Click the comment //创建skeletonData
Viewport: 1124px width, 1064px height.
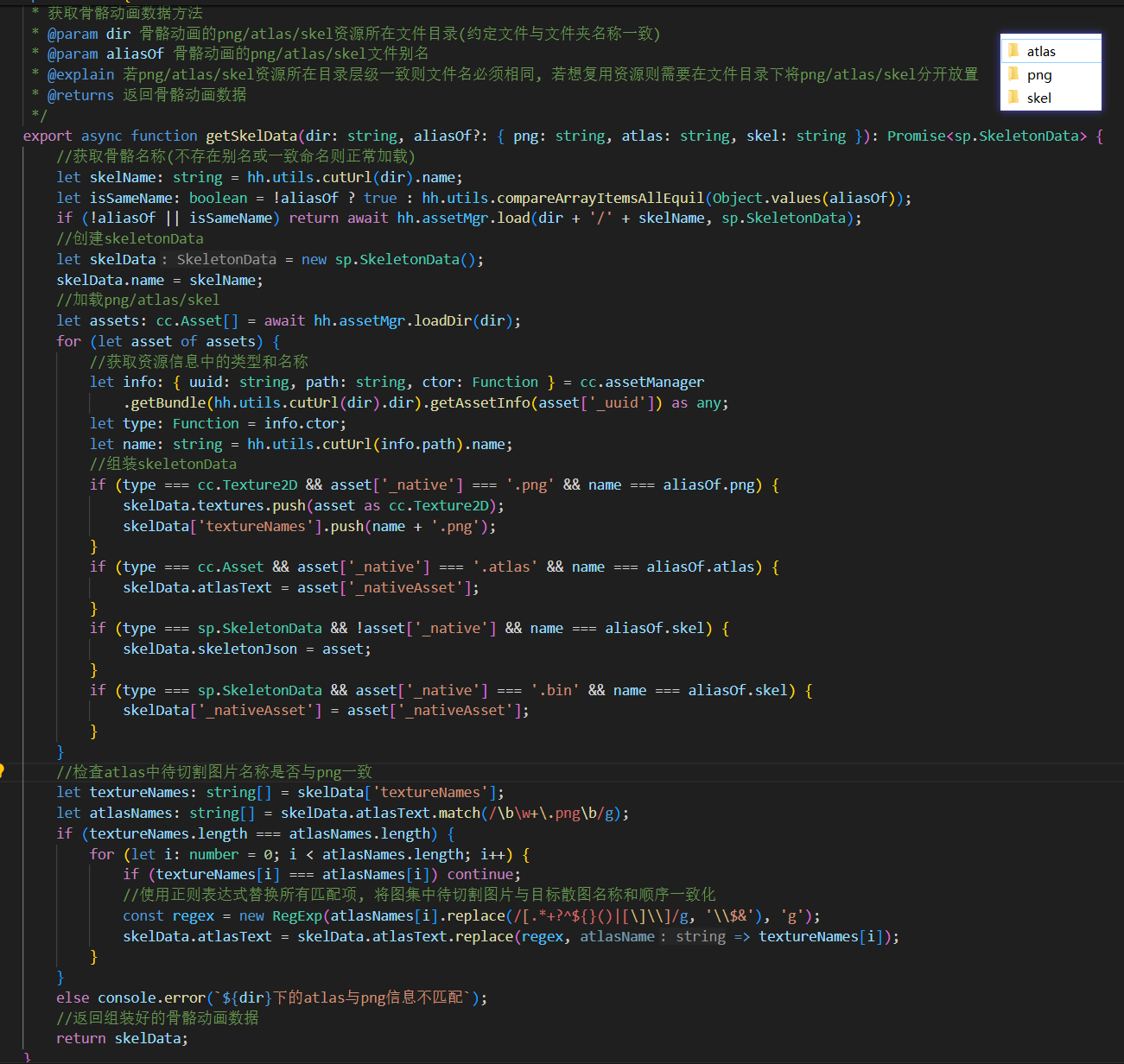pos(130,238)
